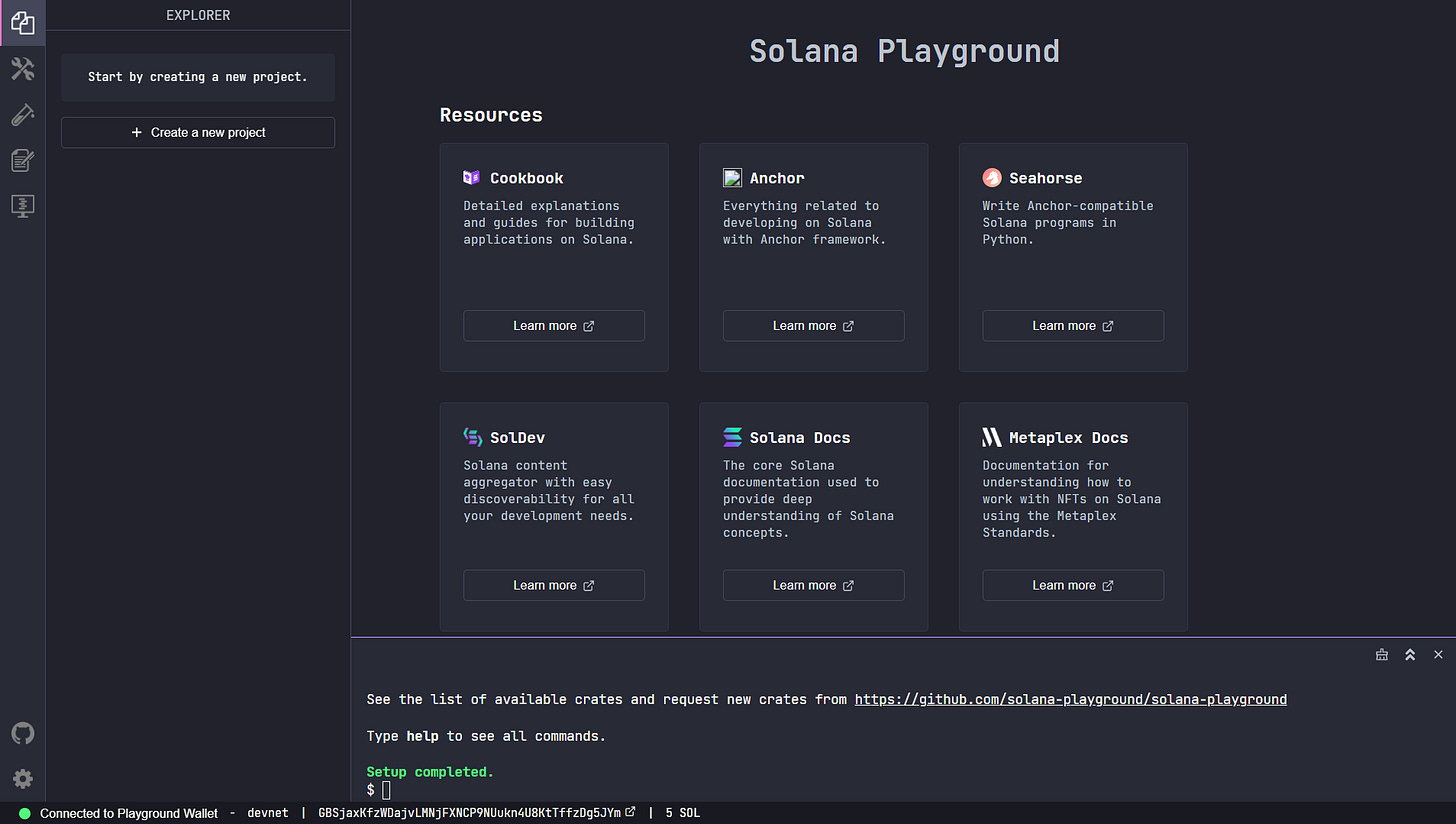1456x824 pixels.
Task: Learn more about Solana Docs
Action: (x=813, y=585)
